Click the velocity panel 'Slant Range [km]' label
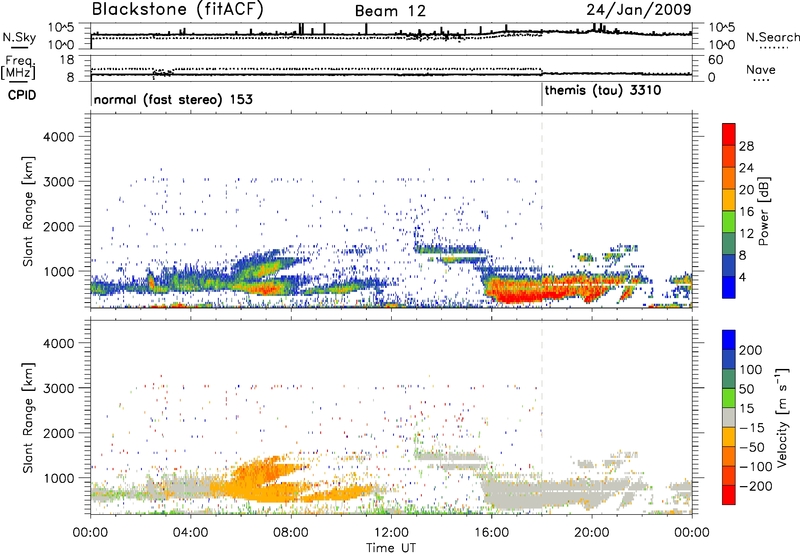The height and width of the screenshot is (554, 800). (x=28, y=417)
